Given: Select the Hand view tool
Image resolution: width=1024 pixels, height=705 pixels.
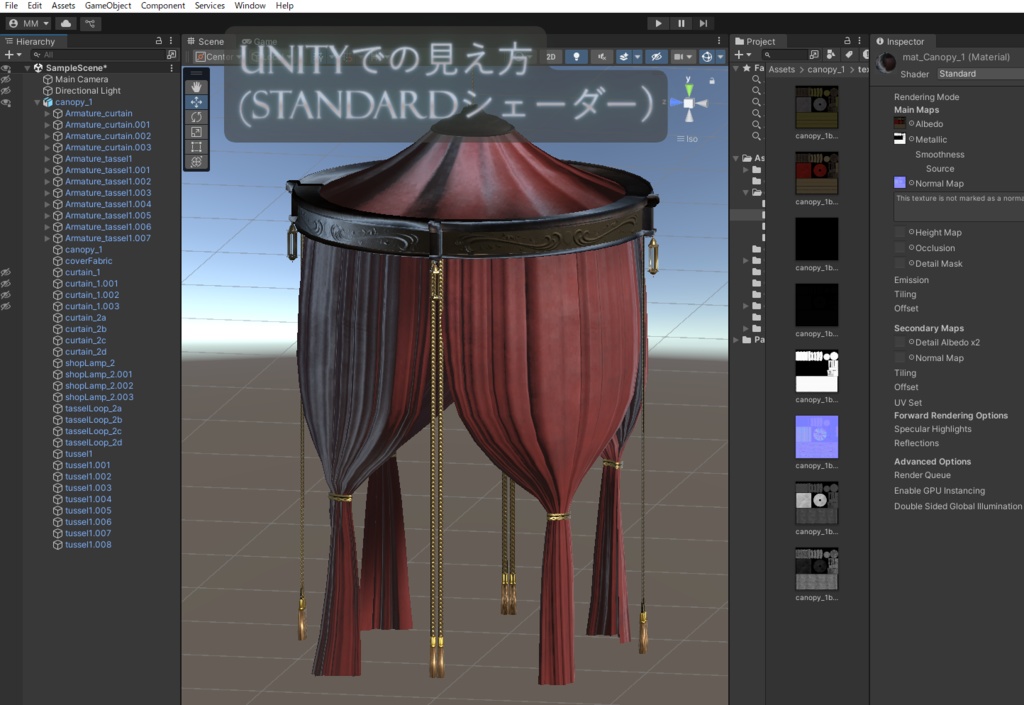Looking at the screenshot, I should [196, 87].
